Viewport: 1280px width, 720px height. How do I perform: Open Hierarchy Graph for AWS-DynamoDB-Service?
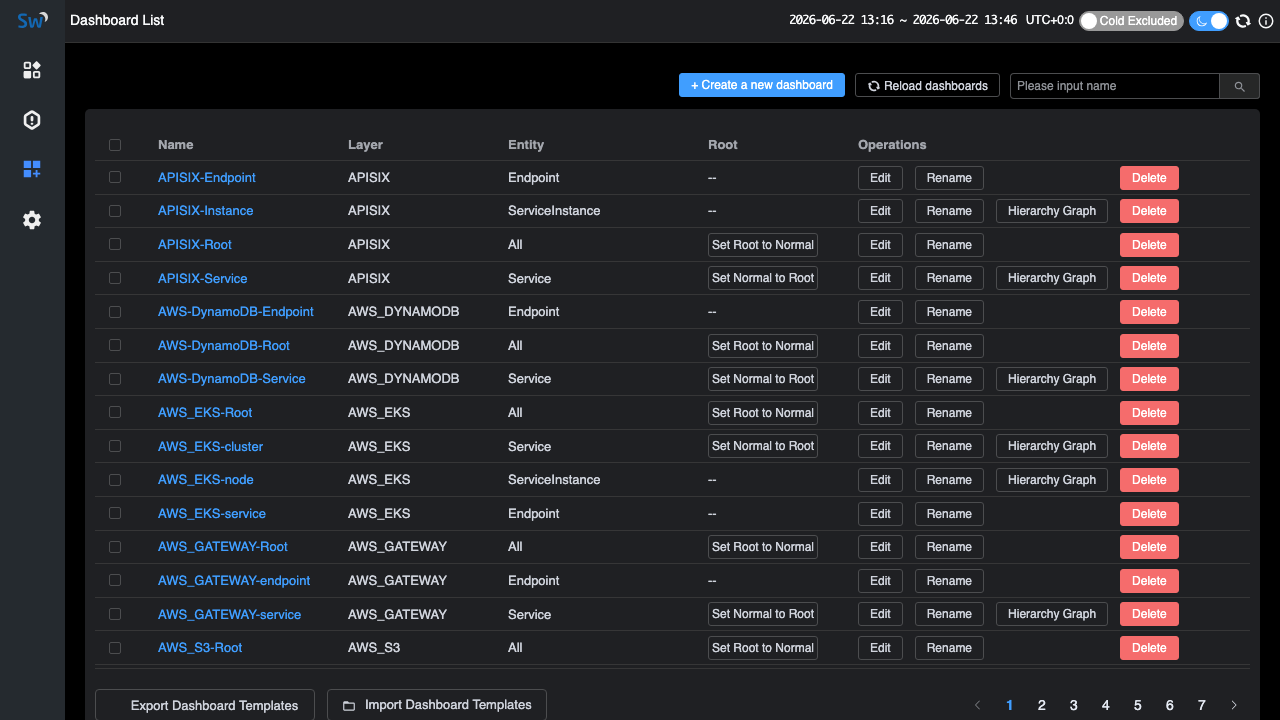pos(1052,379)
